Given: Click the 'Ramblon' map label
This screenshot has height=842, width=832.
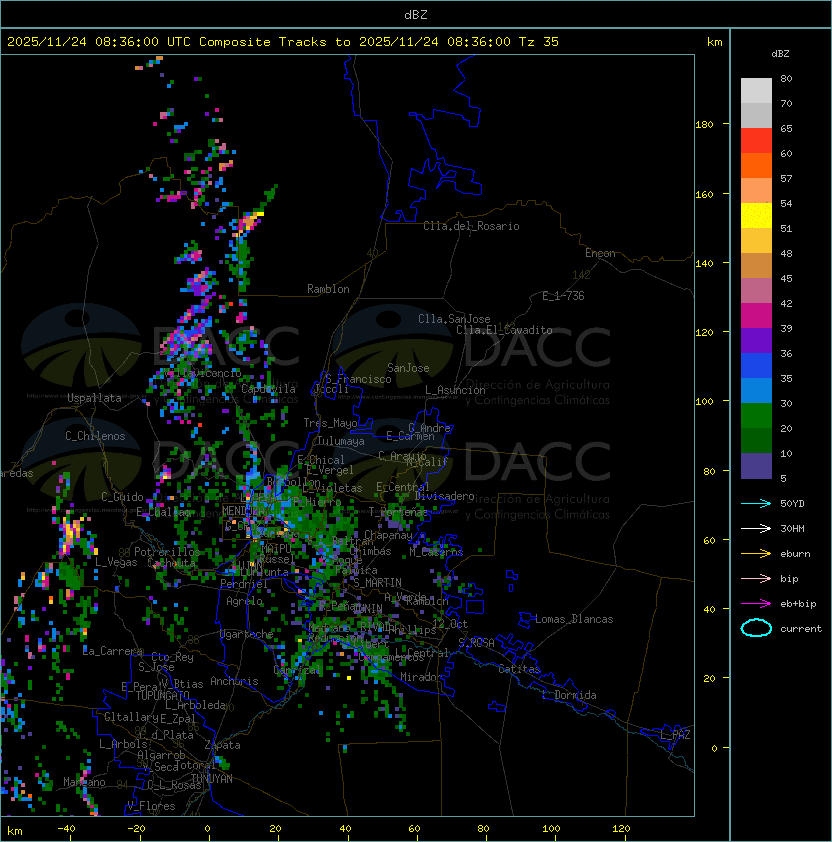Looking at the screenshot, I should click(328, 289).
